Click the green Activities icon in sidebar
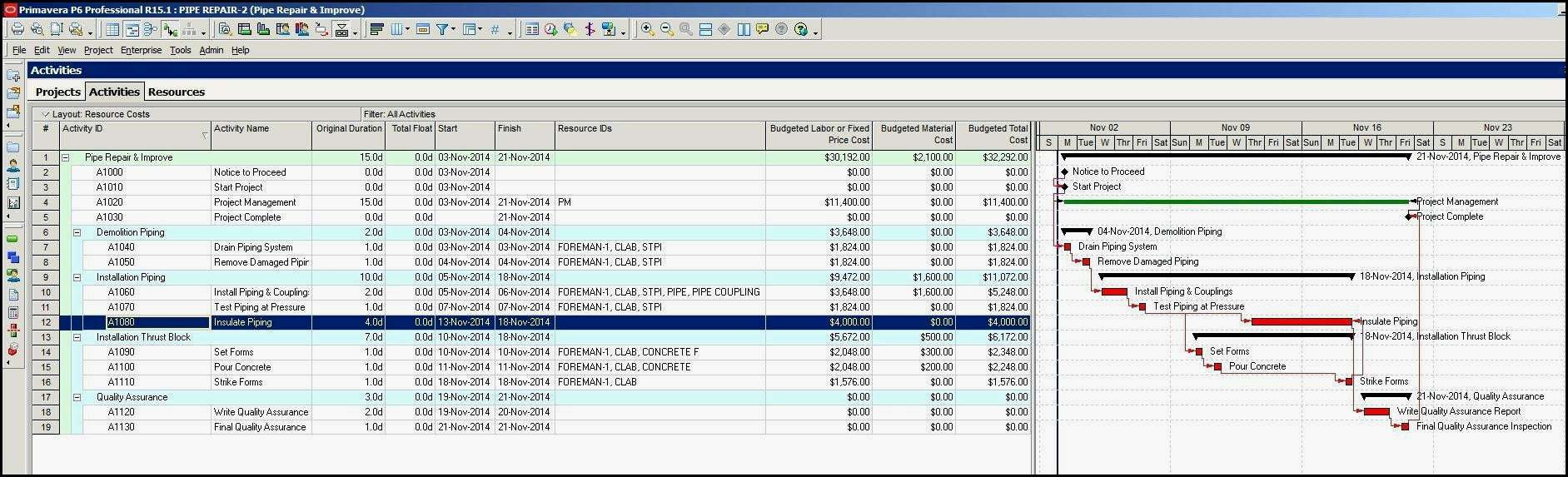The image size is (1568, 477). 13,240
